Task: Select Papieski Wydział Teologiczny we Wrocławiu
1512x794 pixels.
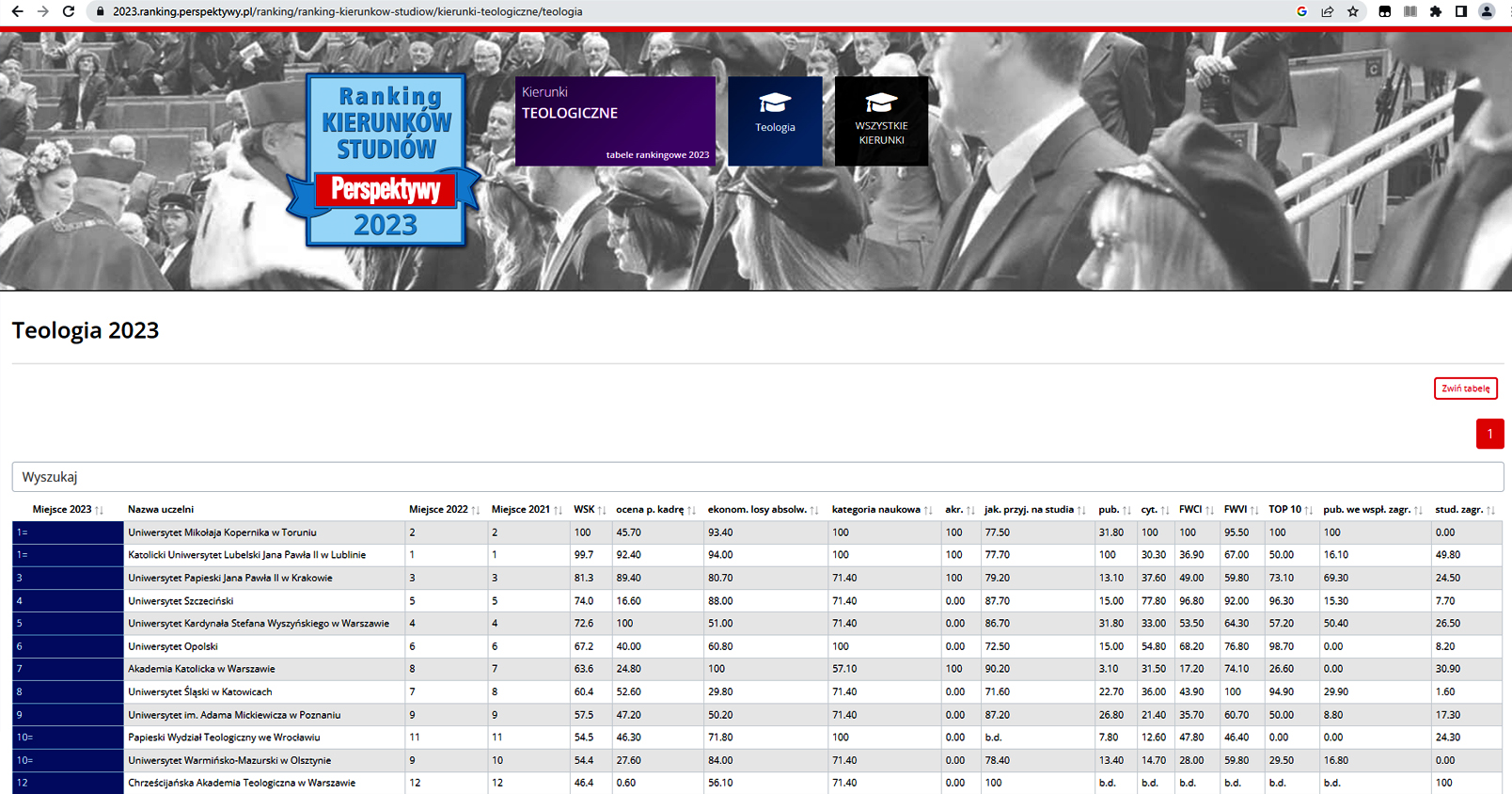Action: point(758,738)
